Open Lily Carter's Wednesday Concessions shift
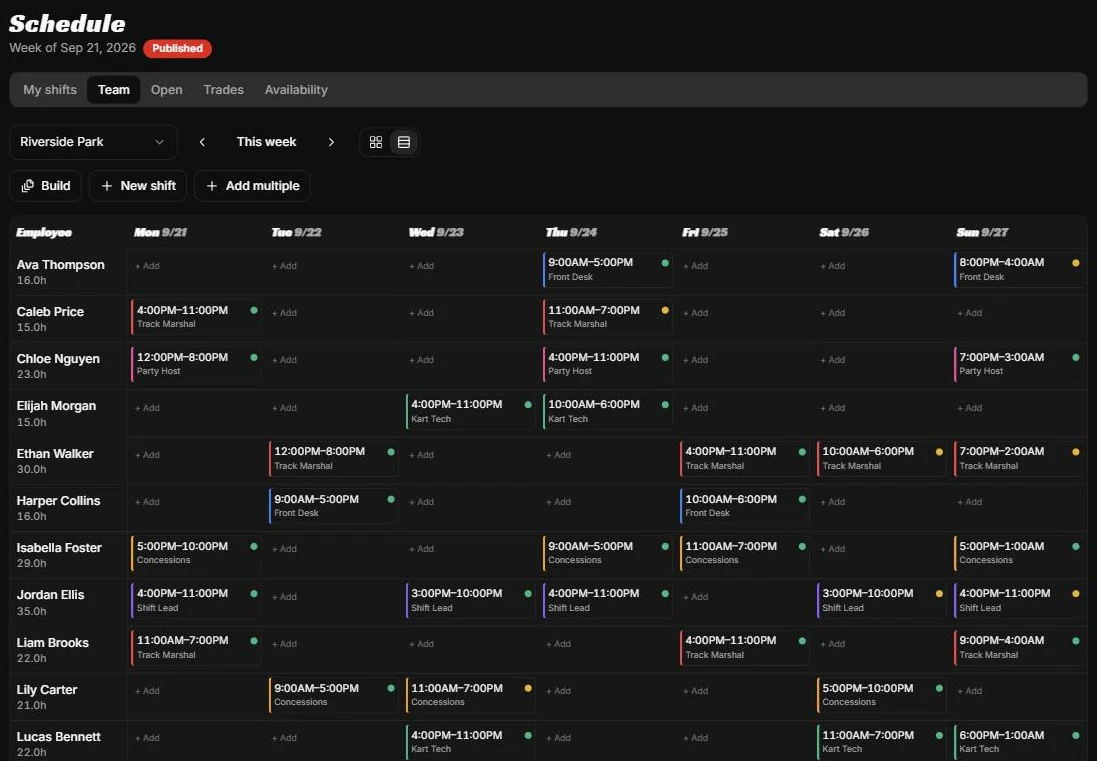 tap(470, 695)
